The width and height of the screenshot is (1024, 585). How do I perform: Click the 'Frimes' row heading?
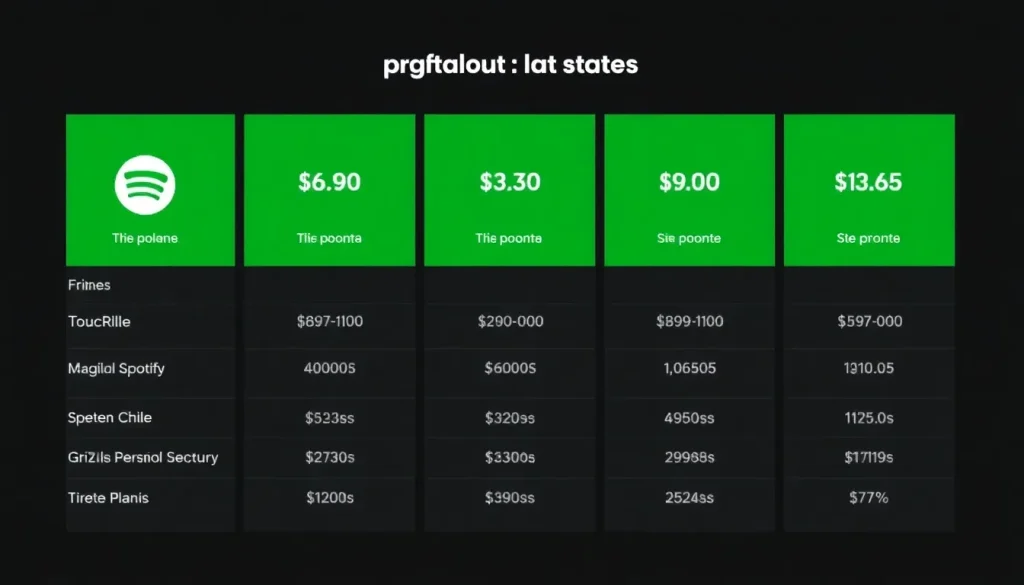89,285
